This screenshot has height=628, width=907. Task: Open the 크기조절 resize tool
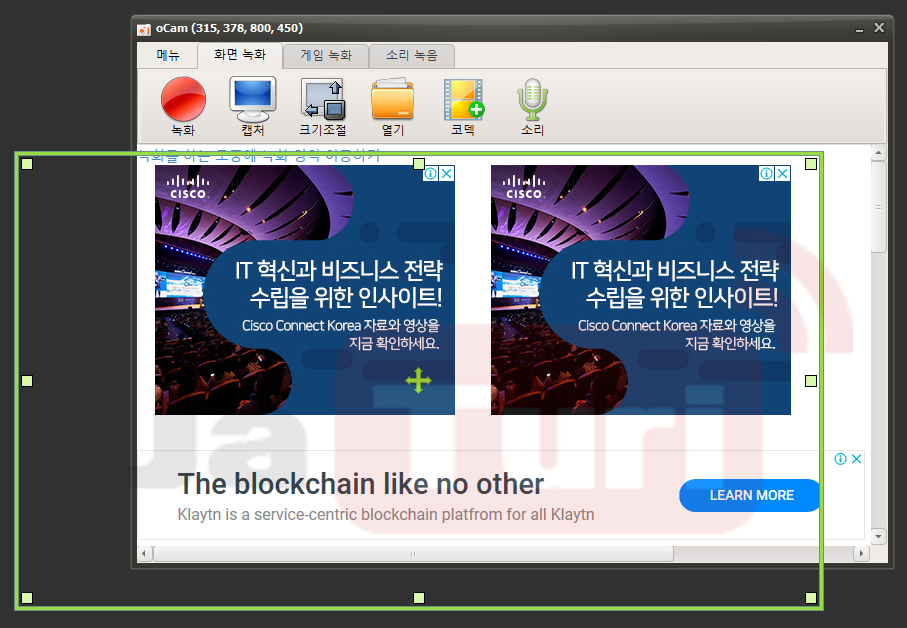[x=323, y=106]
